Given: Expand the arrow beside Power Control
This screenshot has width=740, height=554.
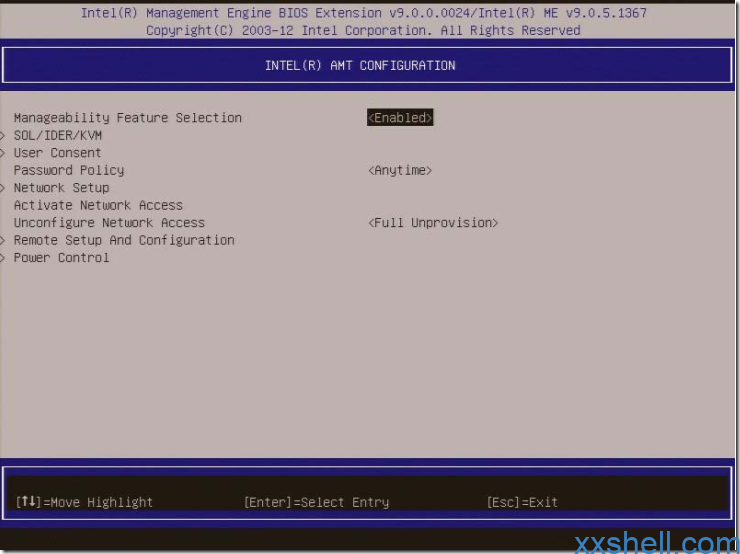Looking at the screenshot, I should (x=2, y=258).
